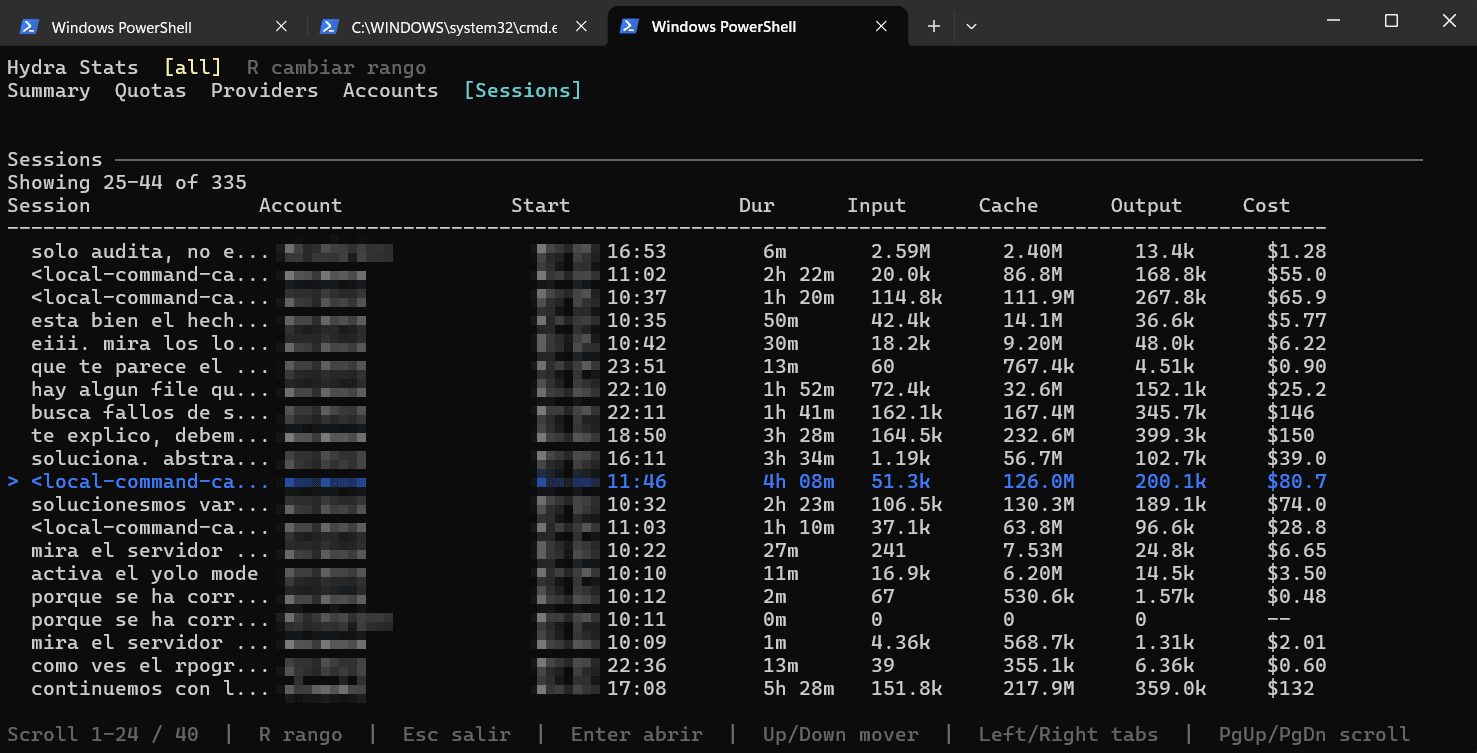Click the 'PgUp/PgDn scroll' footer hint
The height and width of the screenshot is (753, 1477).
tap(1314, 735)
